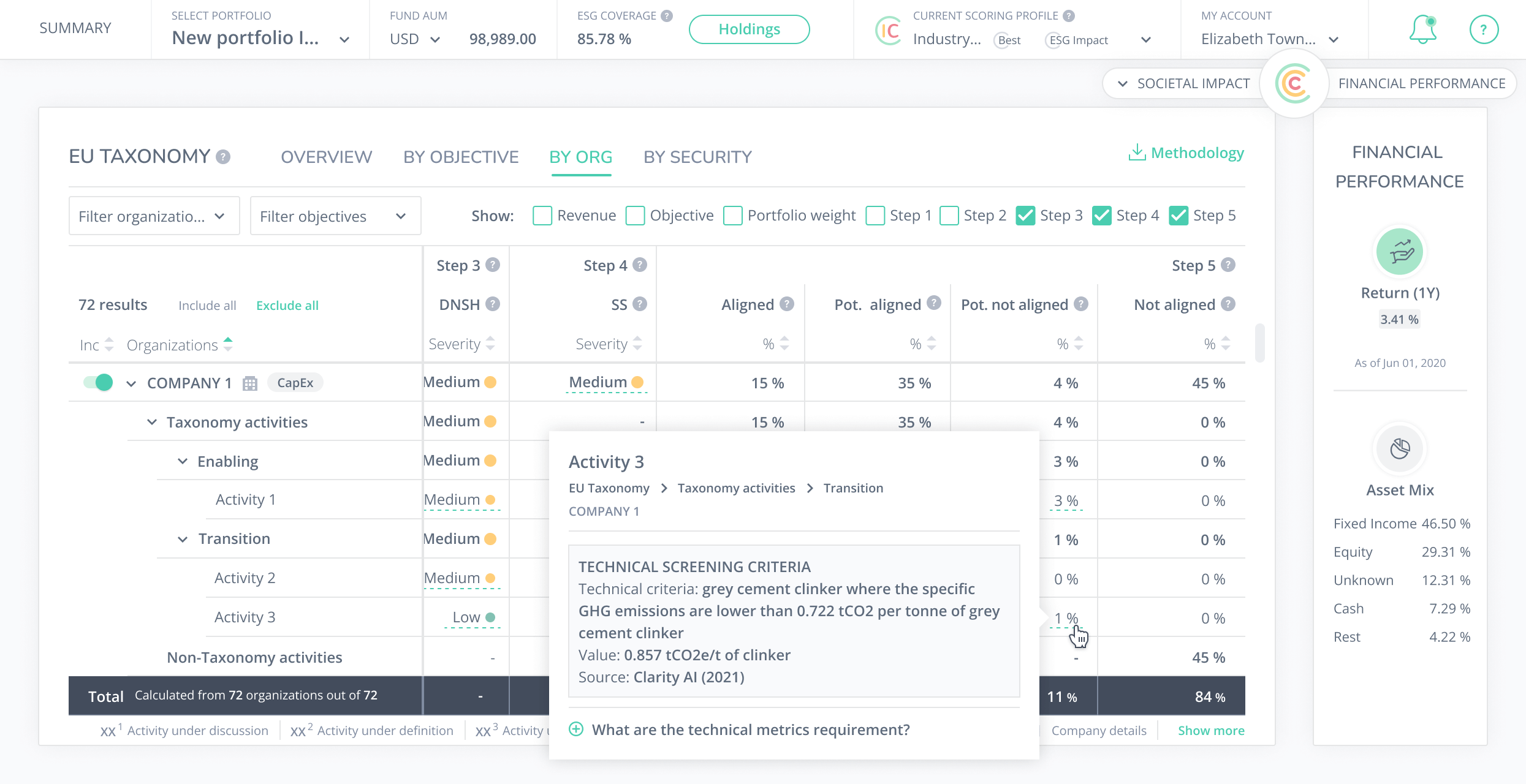This screenshot has height=784, width=1526.
Task: Open the help question mark icon
Action: [1484, 29]
